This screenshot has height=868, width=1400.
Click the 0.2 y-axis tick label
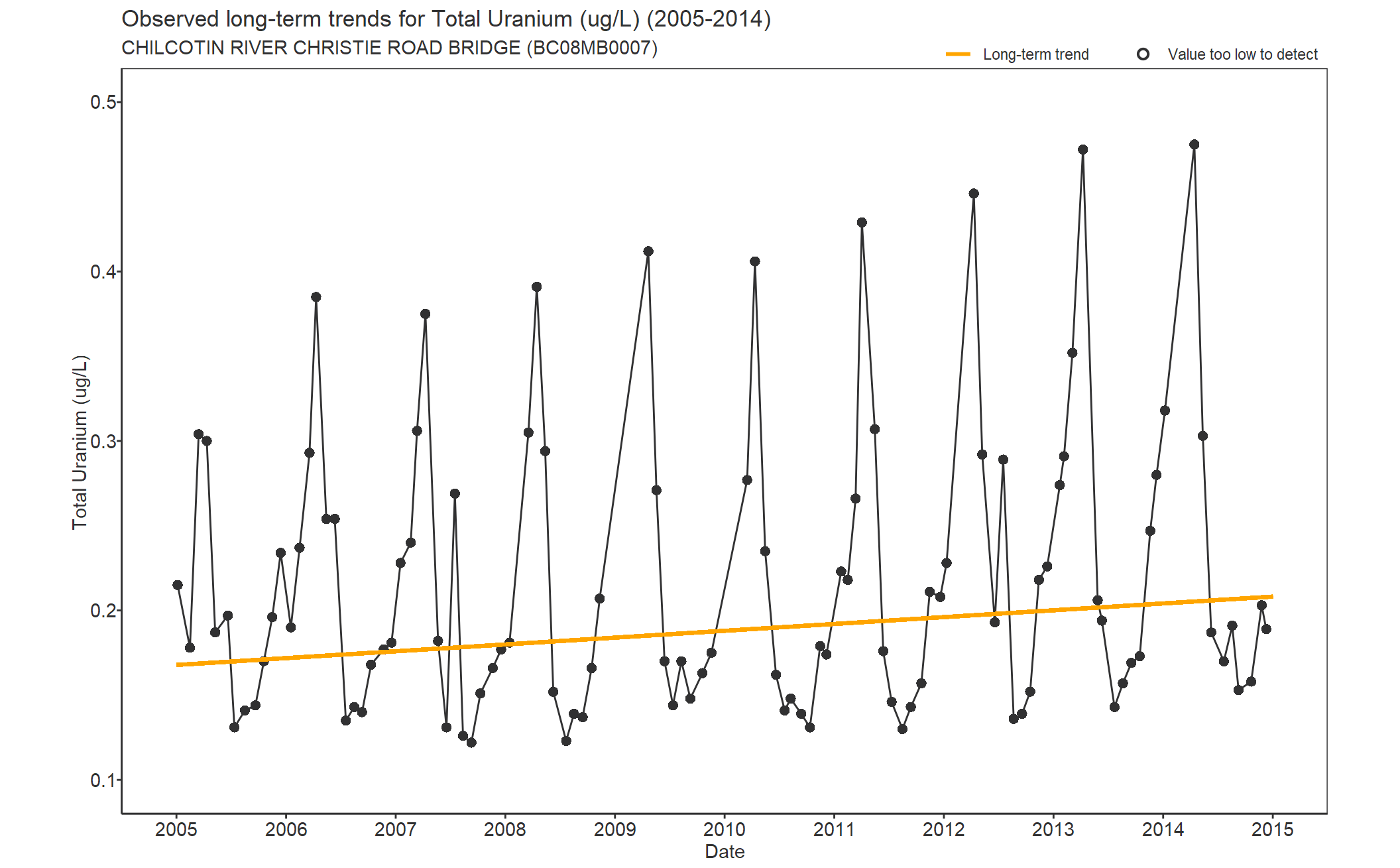(103, 611)
